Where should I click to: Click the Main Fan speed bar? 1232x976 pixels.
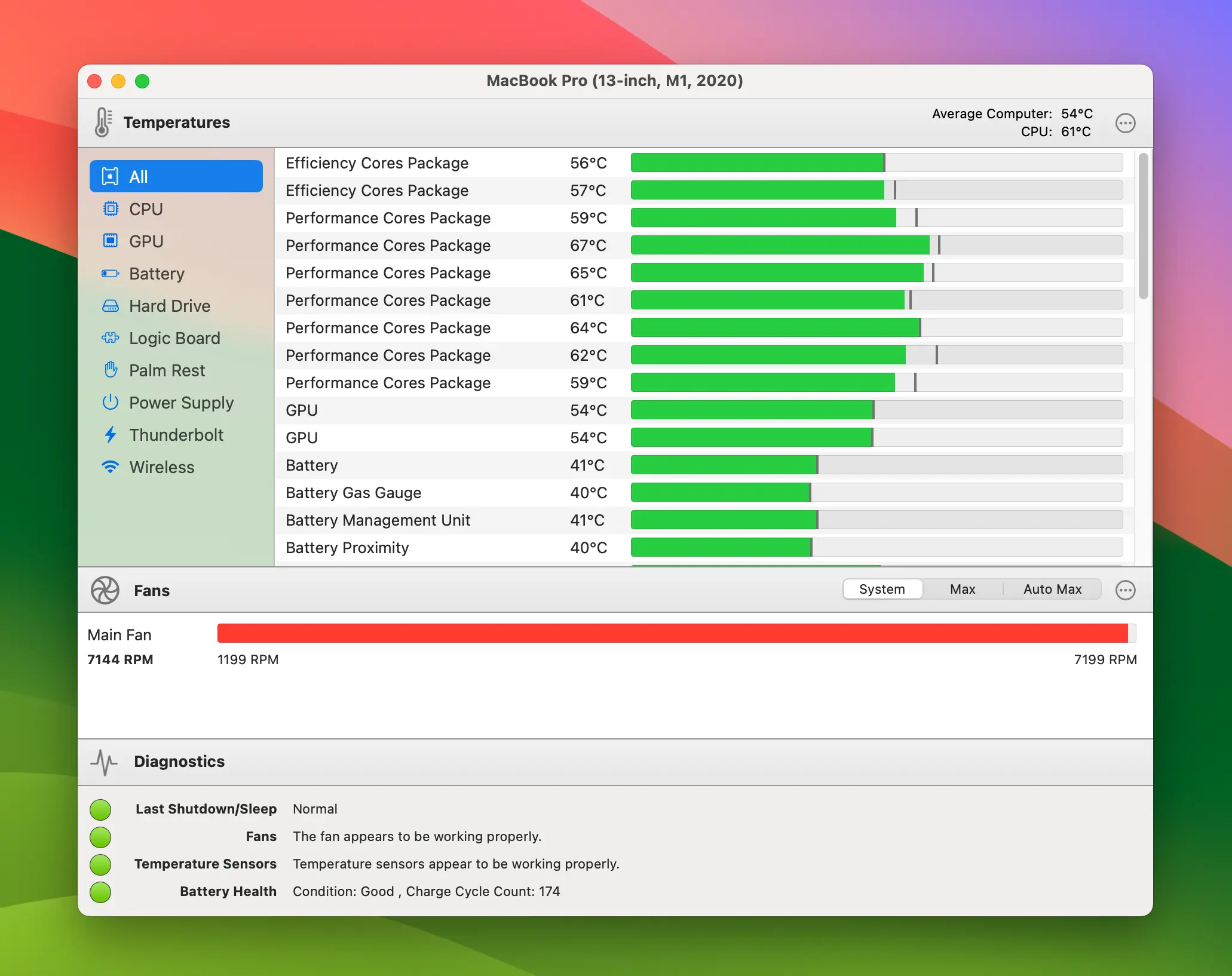[x=676, y=633]
